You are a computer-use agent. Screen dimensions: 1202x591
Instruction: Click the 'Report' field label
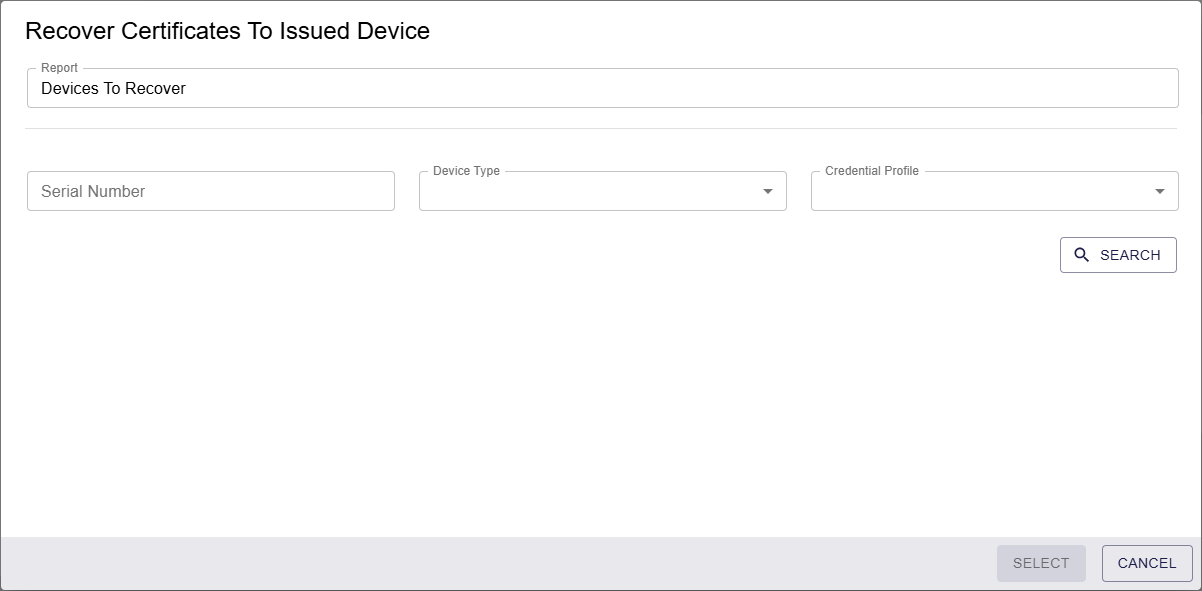(59, 68)
